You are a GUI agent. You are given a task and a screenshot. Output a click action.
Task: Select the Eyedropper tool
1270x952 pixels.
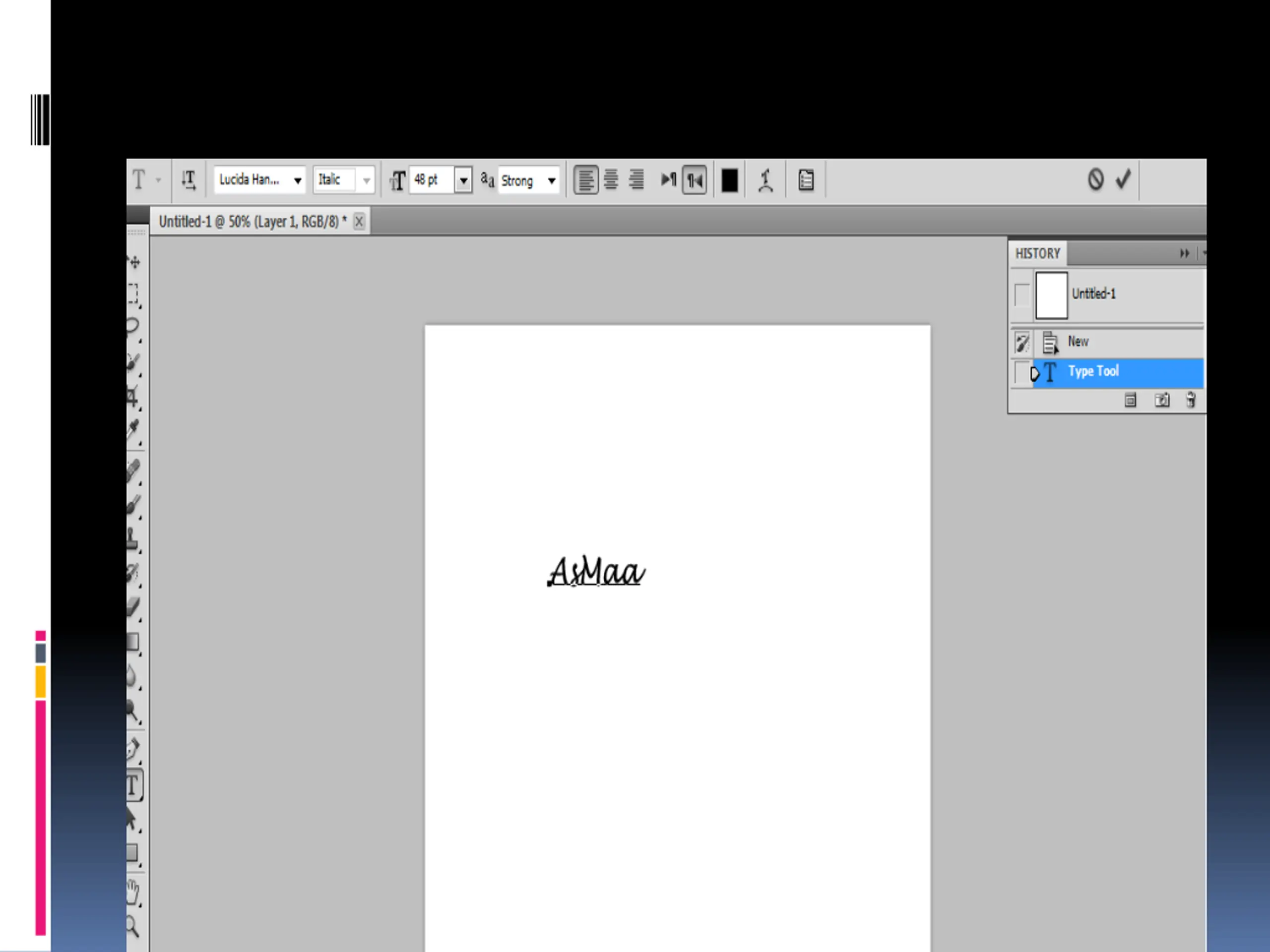point(134,430)
